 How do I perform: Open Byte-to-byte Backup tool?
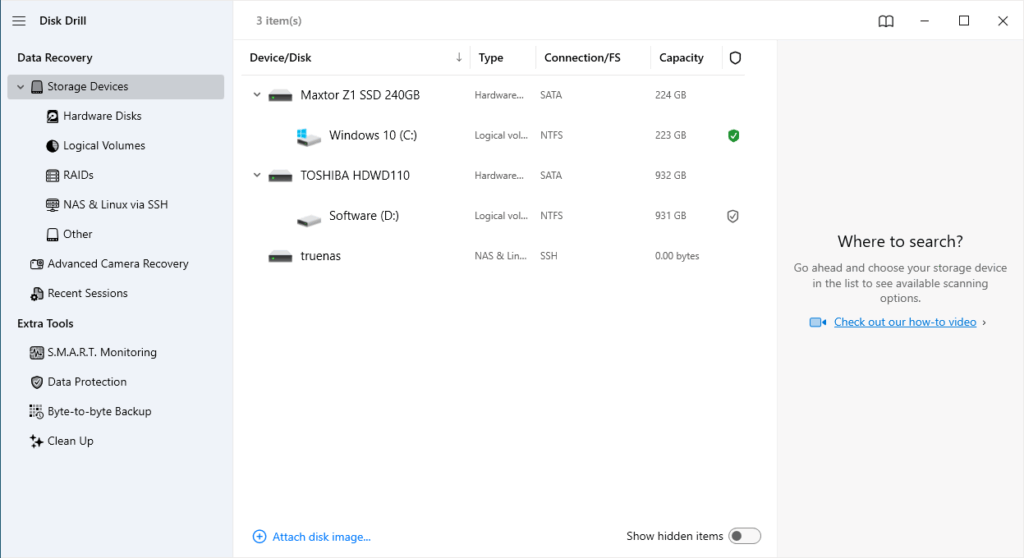click(99, 412)
